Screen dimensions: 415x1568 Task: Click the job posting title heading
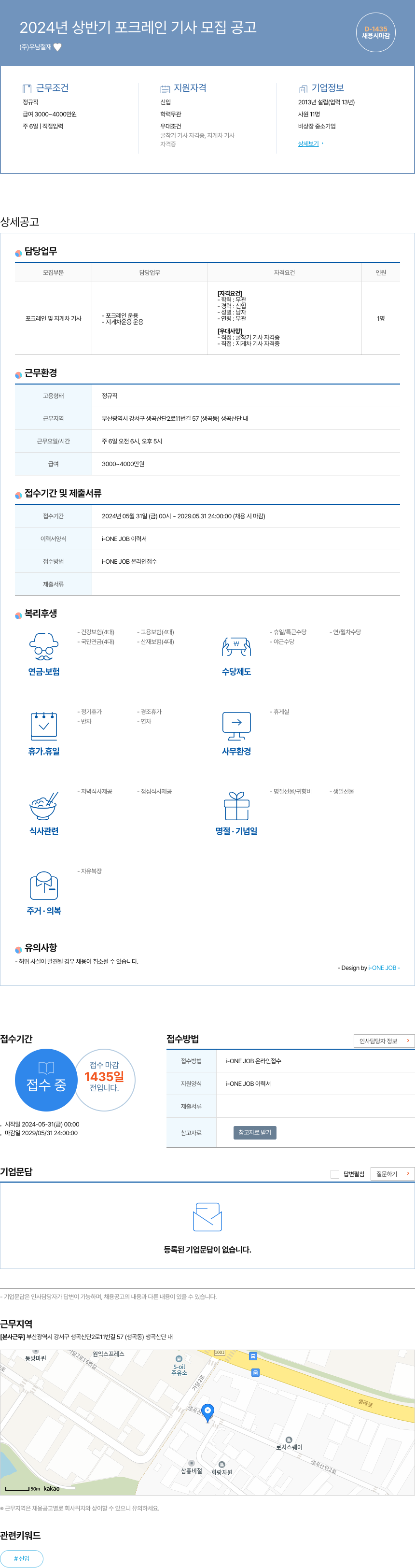(138, 27)
